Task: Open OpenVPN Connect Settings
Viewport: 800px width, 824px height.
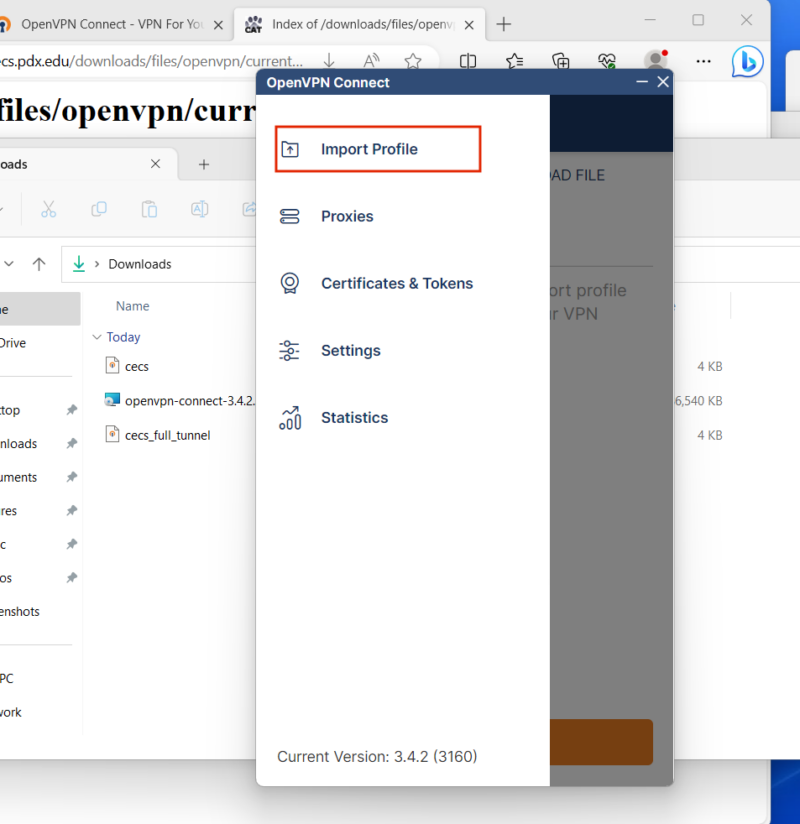Action: (x=350, y=350)
